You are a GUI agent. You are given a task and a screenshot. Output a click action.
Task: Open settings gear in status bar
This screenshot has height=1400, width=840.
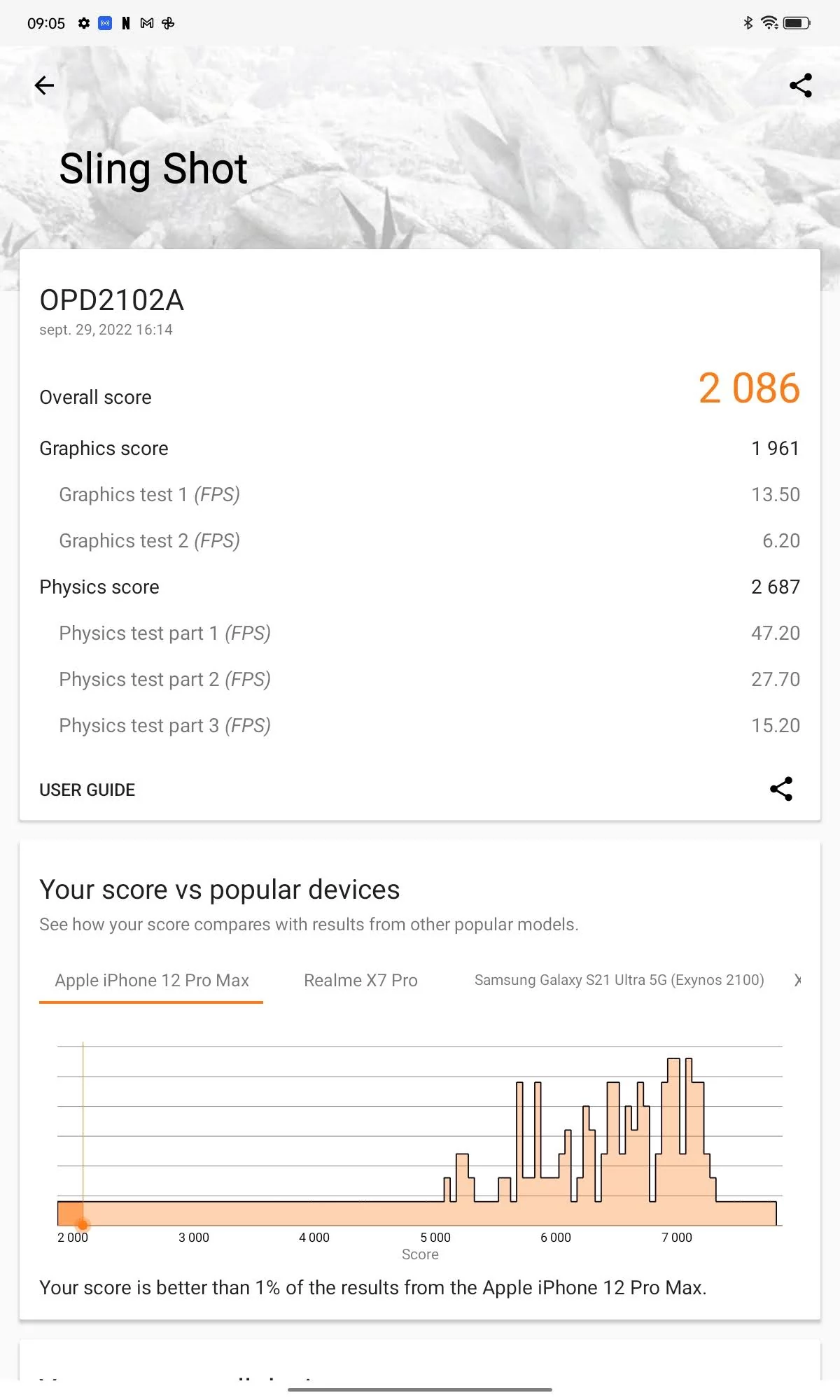[x=84, y=23]
